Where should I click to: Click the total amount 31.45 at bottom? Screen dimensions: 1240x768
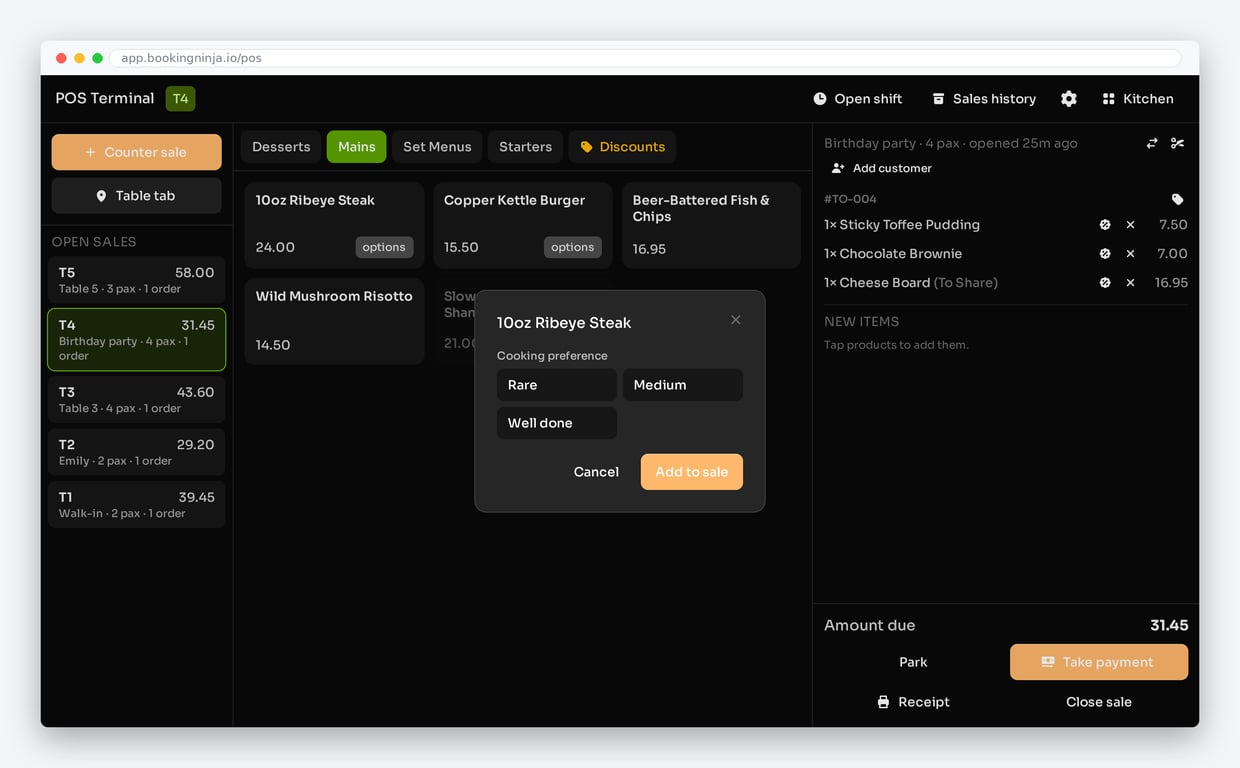click(1169, 625)
